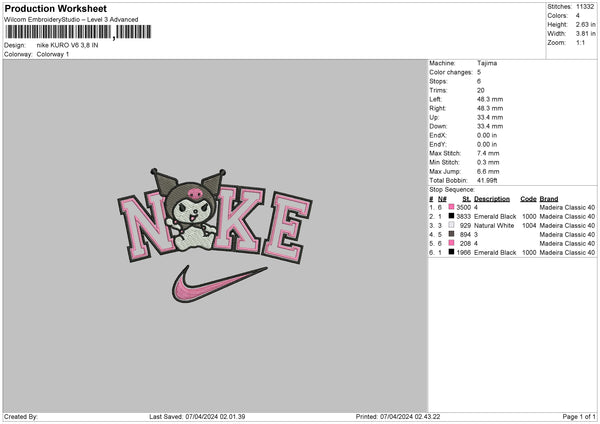Click the Stop Sequence heading
The width and height of the screenshot is (600, 424).
(x=452, y=189)
